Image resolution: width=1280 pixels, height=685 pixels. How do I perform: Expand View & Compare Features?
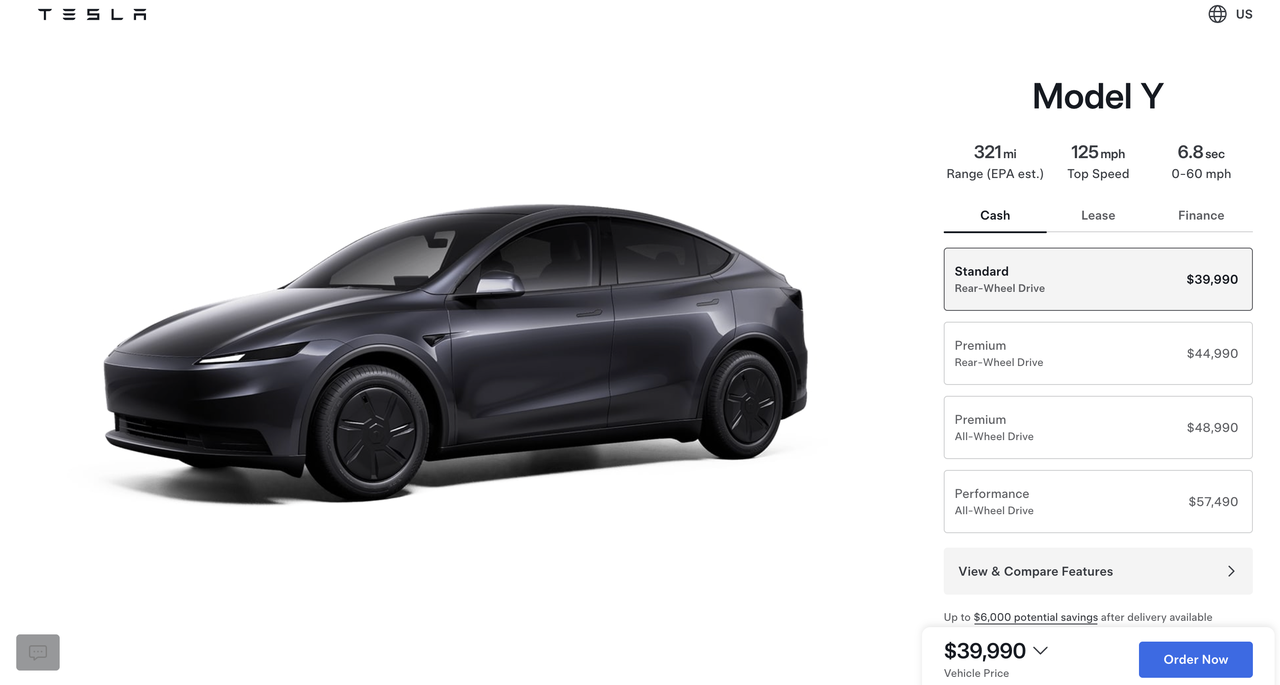click(x=1098, y=571)
